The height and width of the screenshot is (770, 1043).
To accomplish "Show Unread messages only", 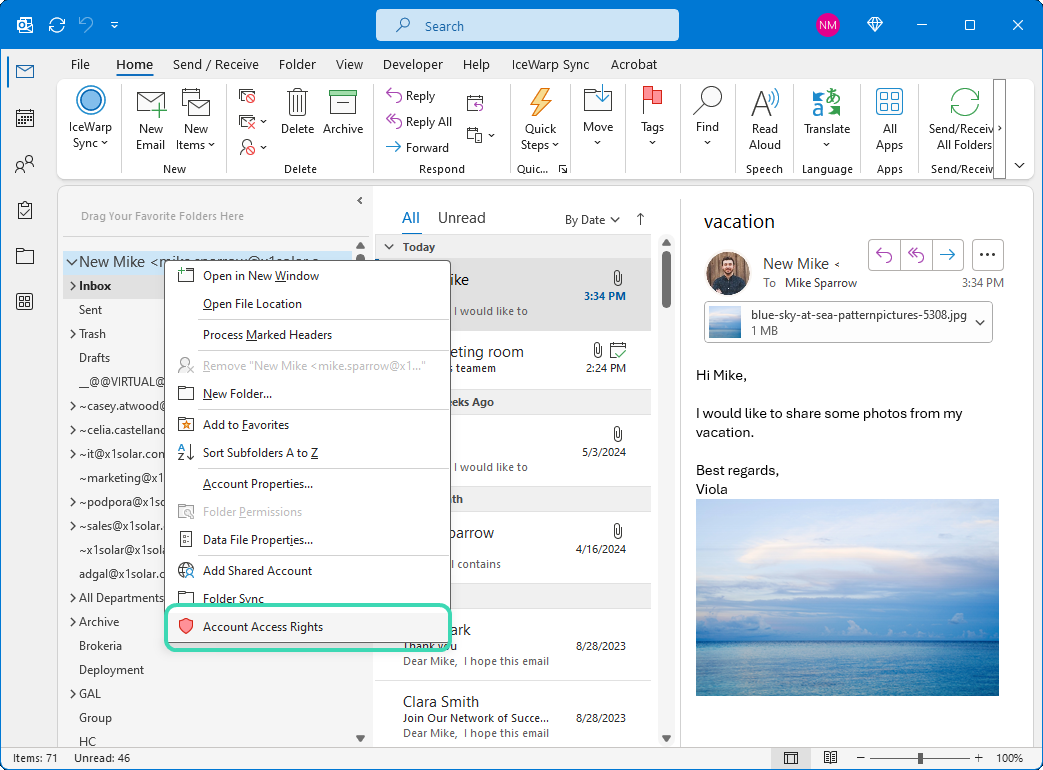I will click(462, 218).
